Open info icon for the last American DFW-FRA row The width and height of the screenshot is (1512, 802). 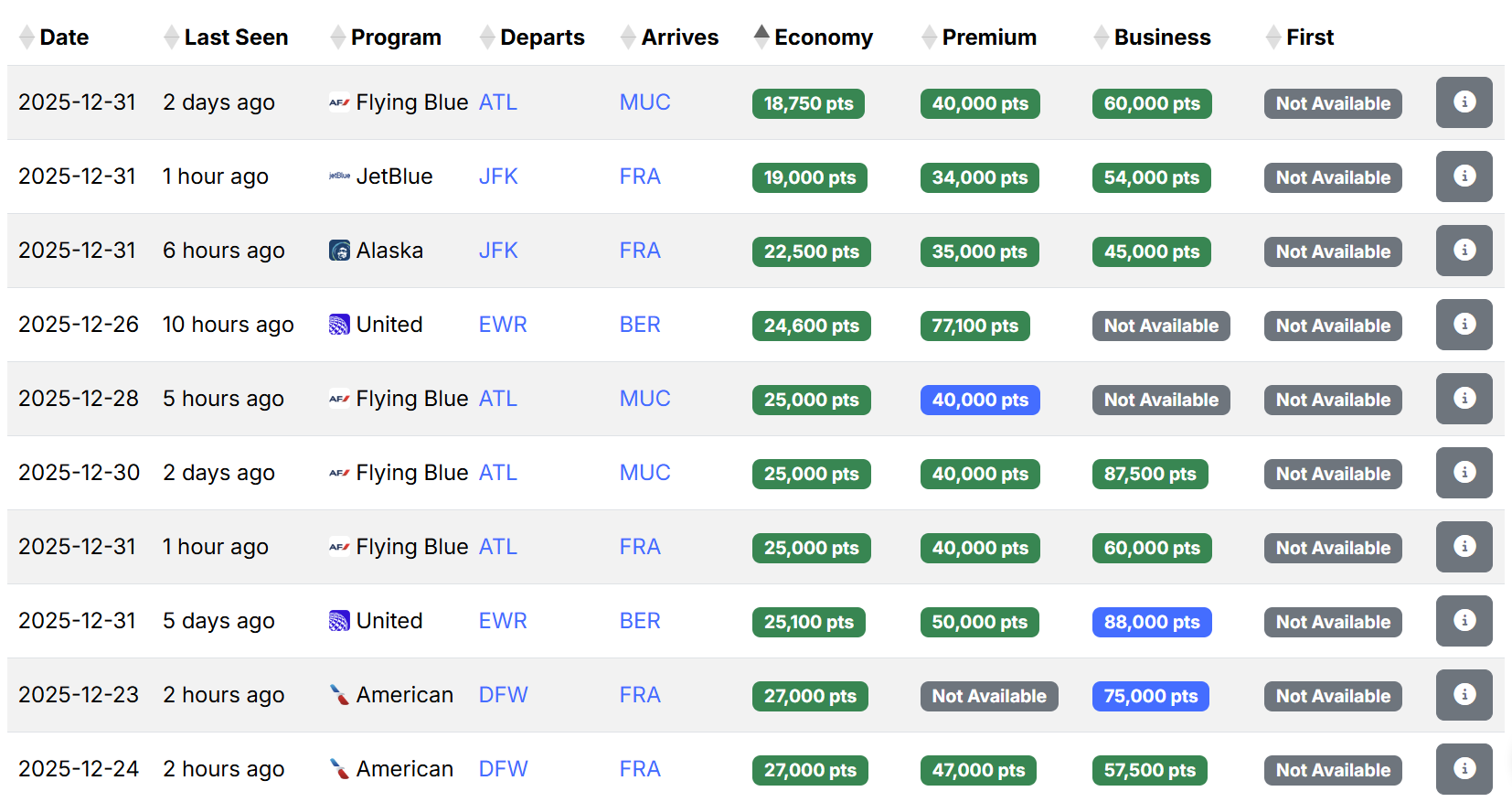click(x=1464, y=769)
